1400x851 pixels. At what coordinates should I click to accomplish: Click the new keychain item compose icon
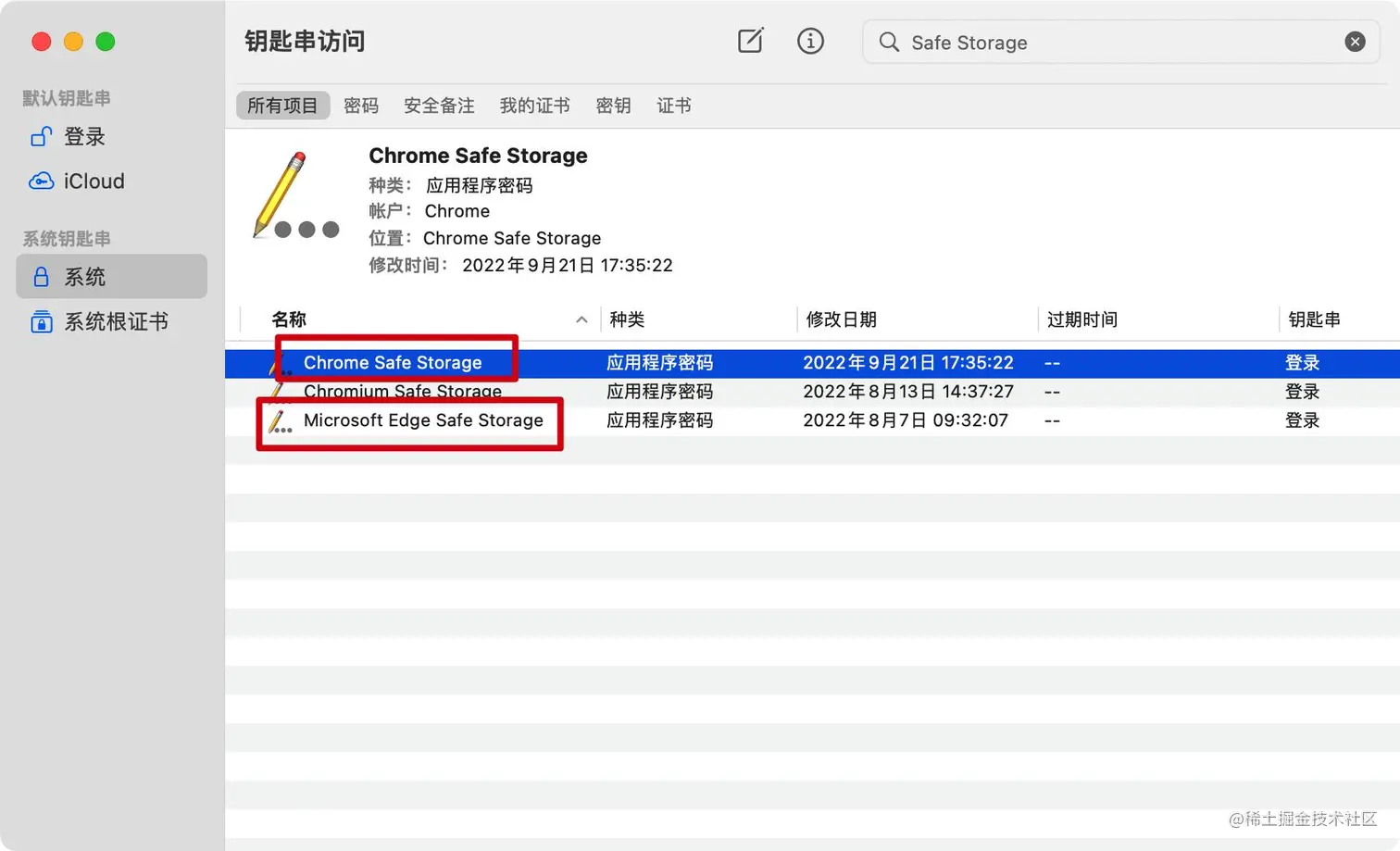(750, 41)
